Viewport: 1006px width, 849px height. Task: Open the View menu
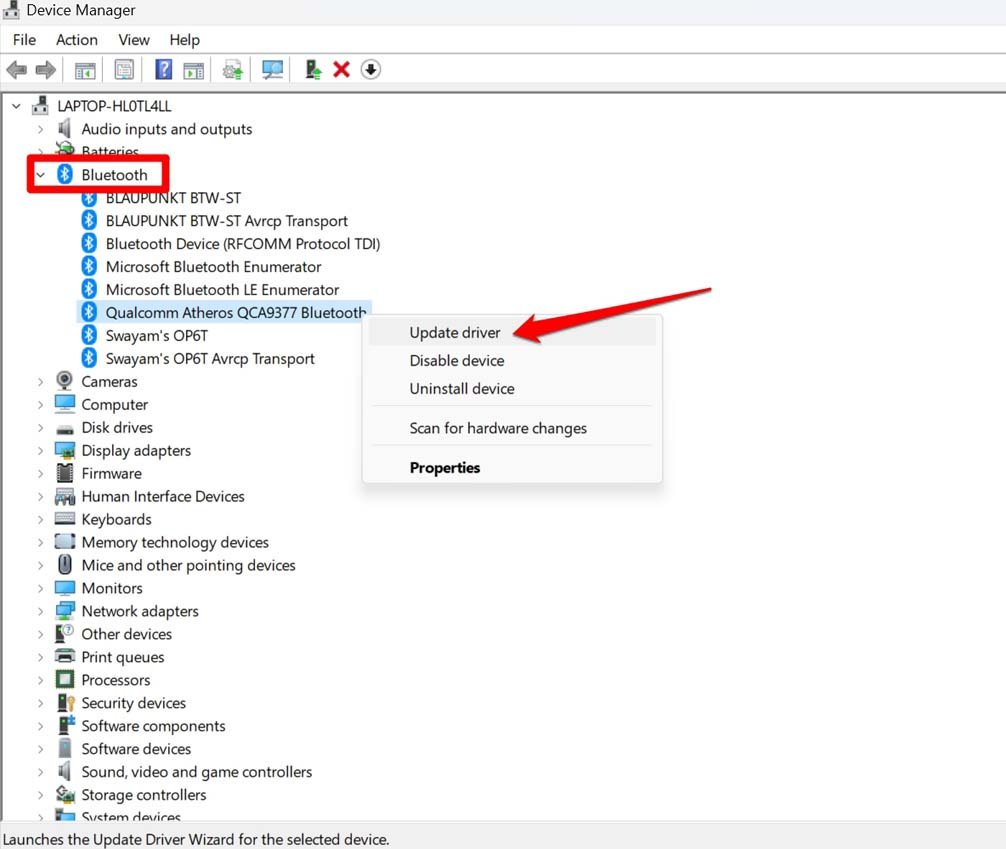pyautogui.click(x=133, y=40)
